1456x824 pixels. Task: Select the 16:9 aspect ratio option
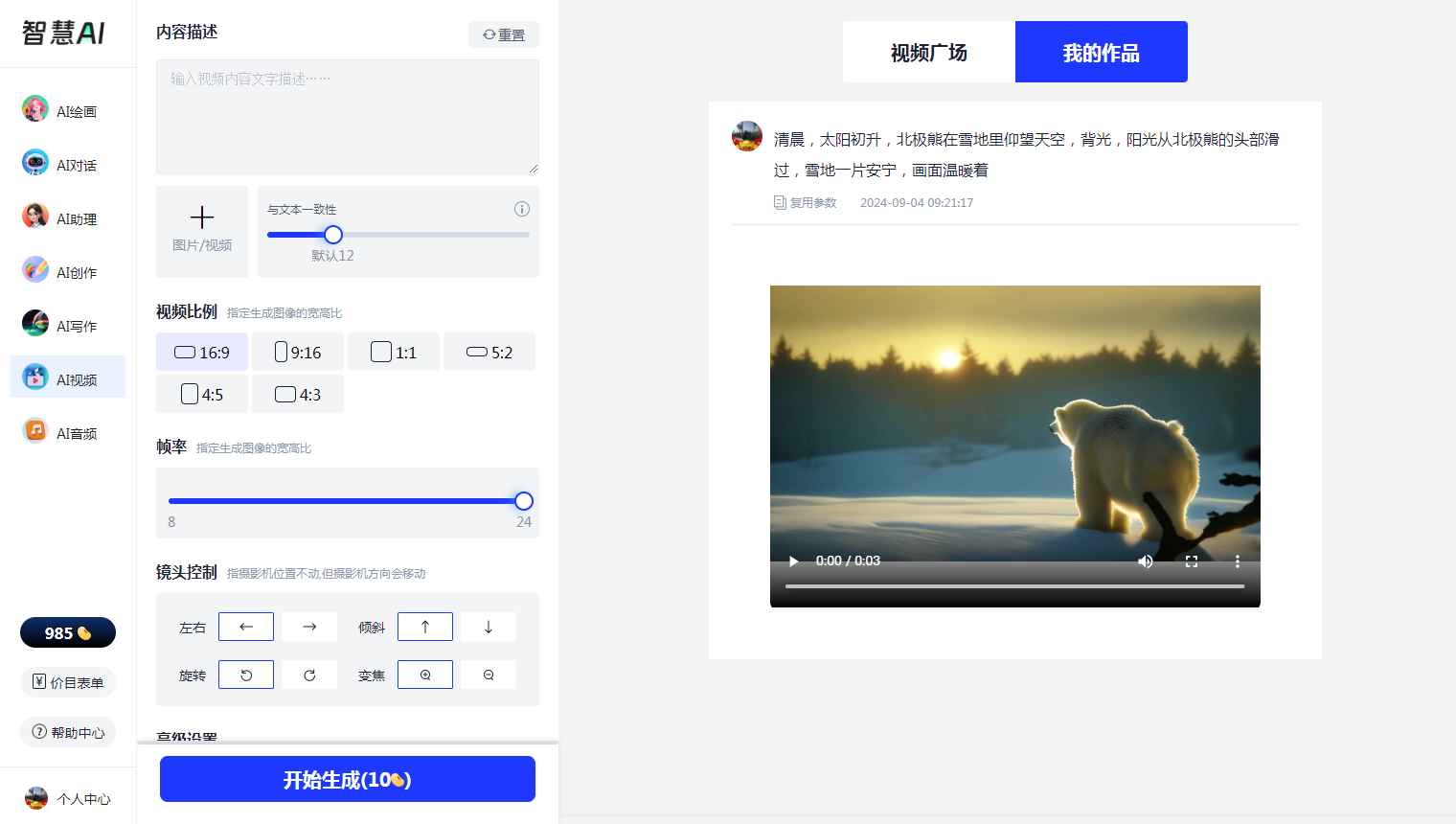(201, 352)
